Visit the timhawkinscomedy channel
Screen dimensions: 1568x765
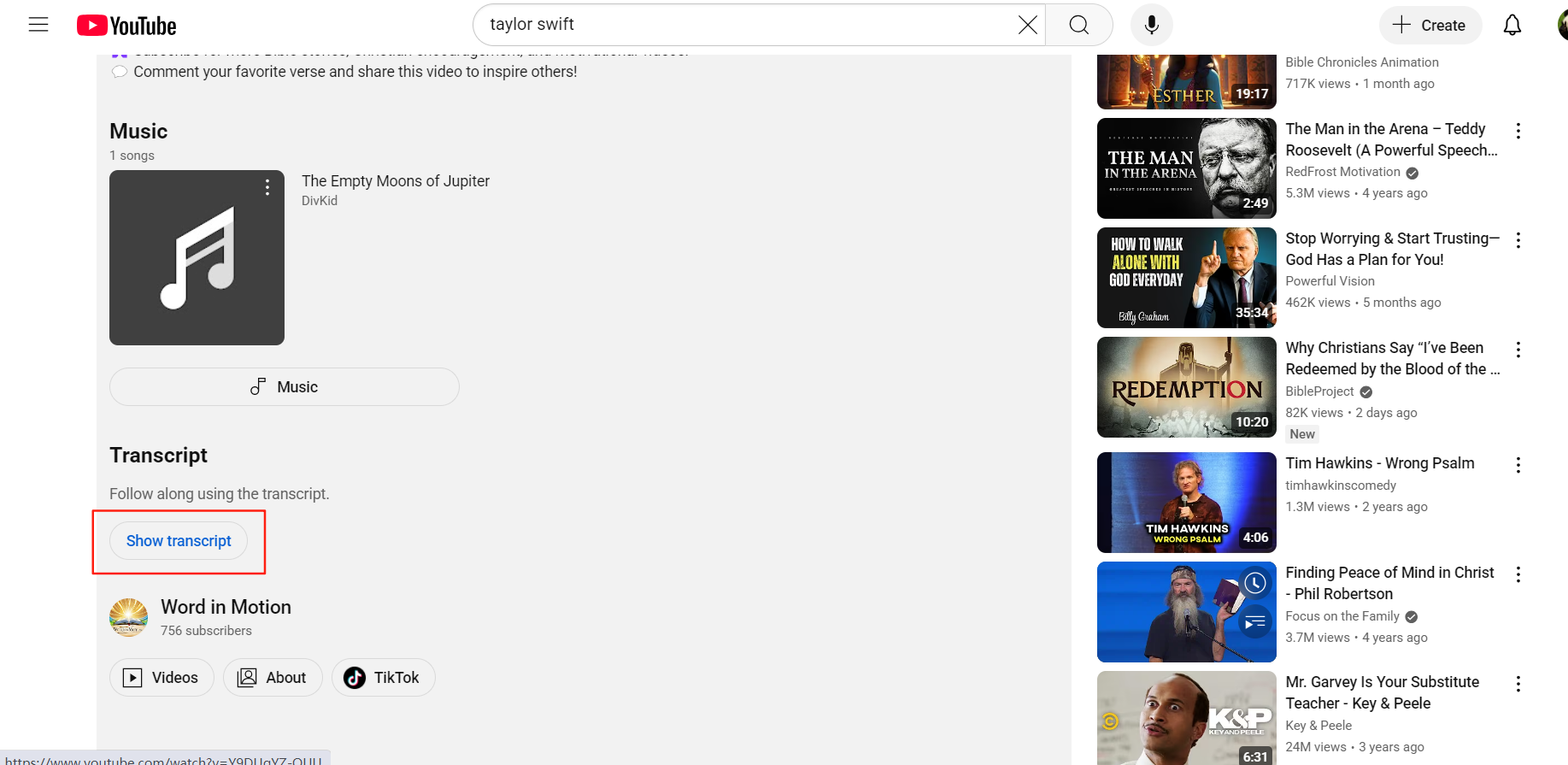point(1341,485)
